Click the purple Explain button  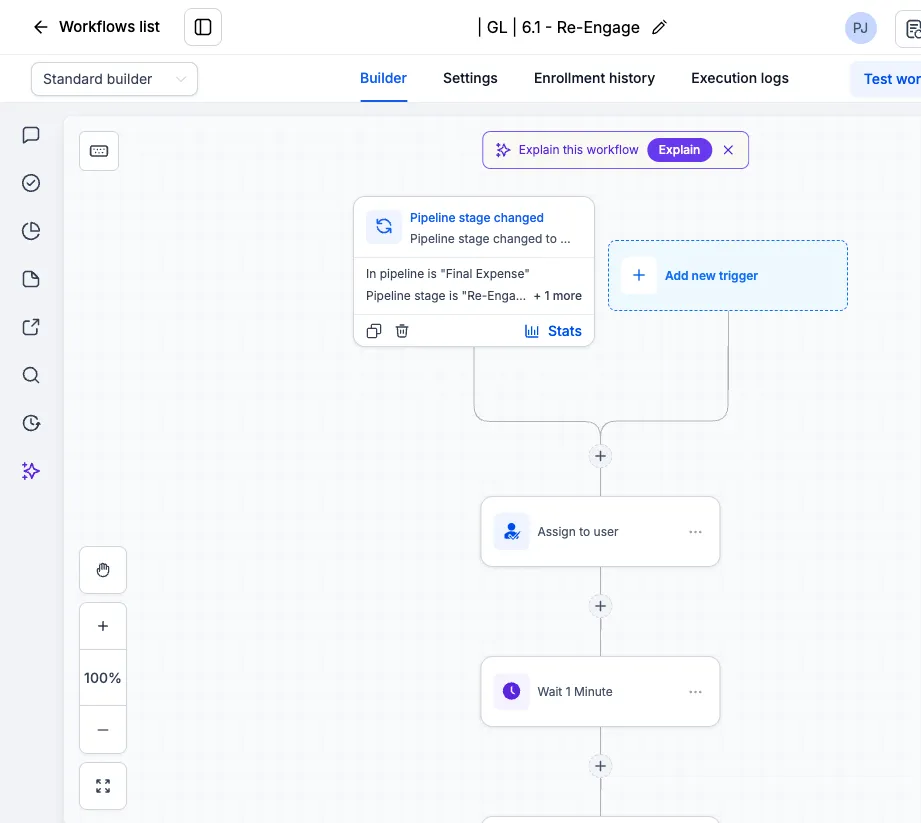679,150
